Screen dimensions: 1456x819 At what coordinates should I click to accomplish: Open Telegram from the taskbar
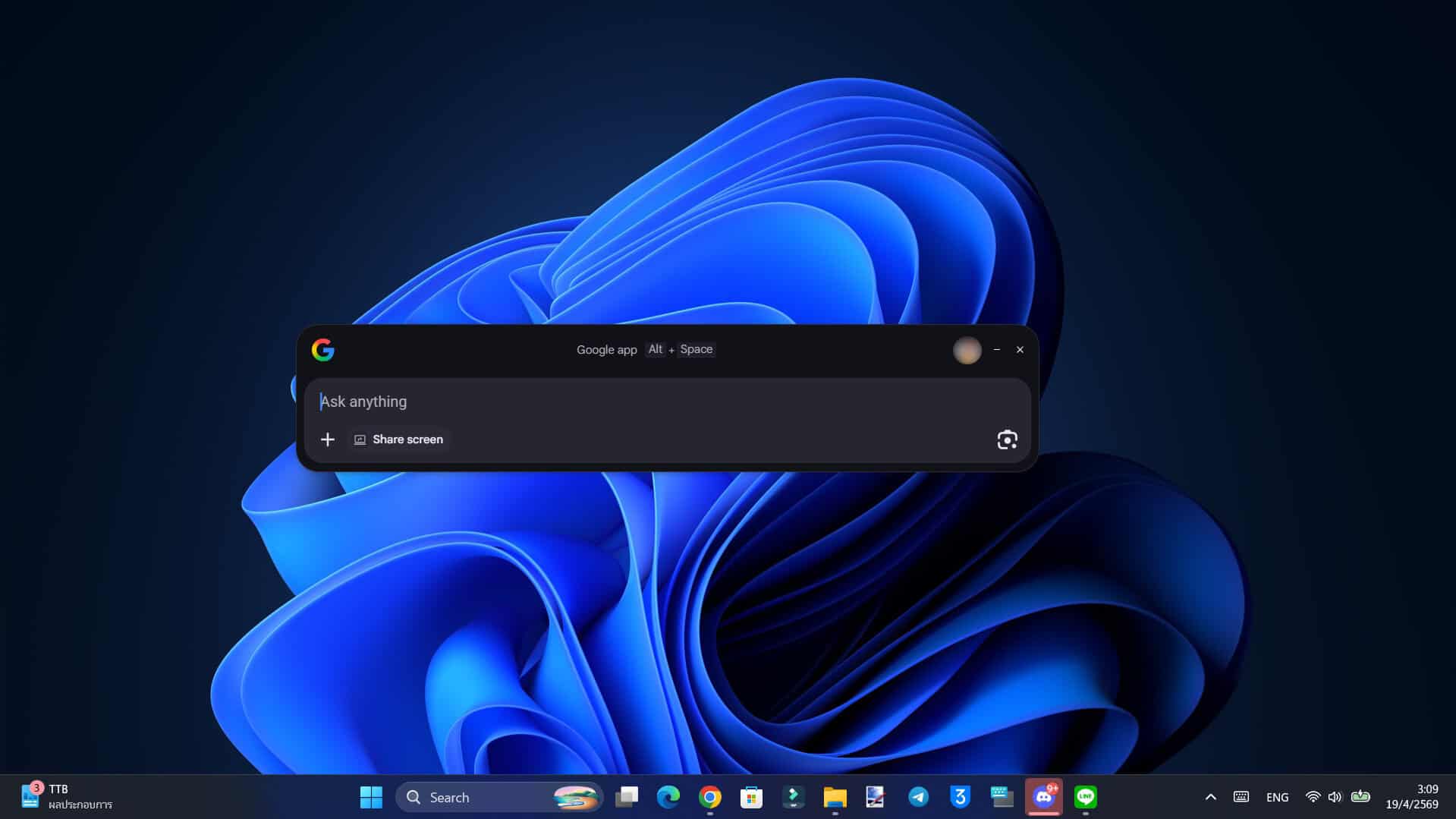(x=918, y=797)
